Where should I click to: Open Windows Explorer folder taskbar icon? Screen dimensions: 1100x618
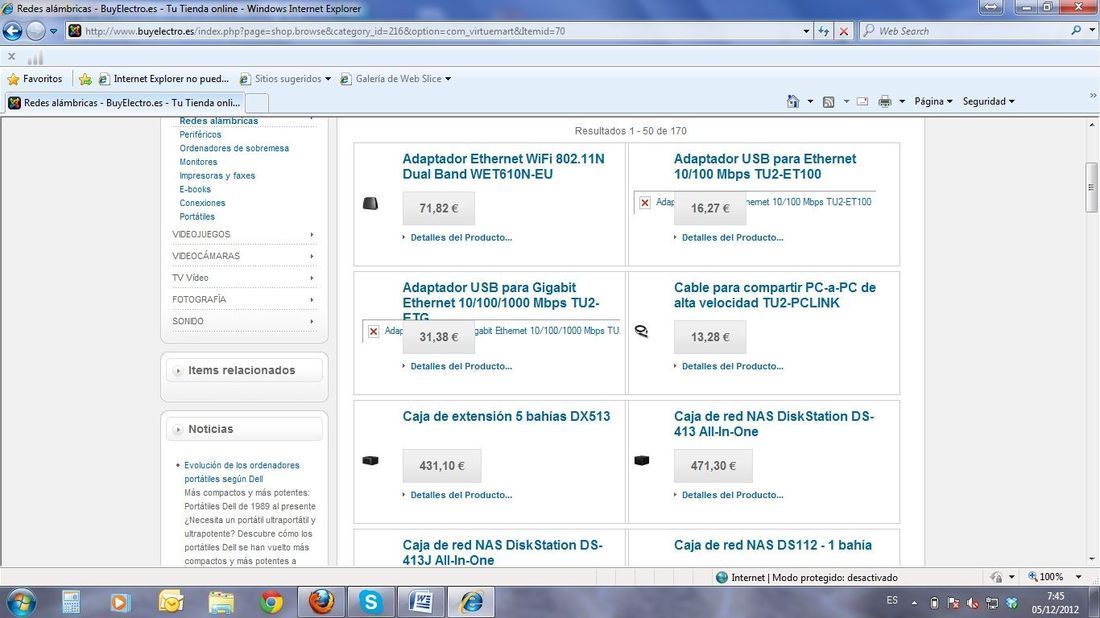pos(220,602)
